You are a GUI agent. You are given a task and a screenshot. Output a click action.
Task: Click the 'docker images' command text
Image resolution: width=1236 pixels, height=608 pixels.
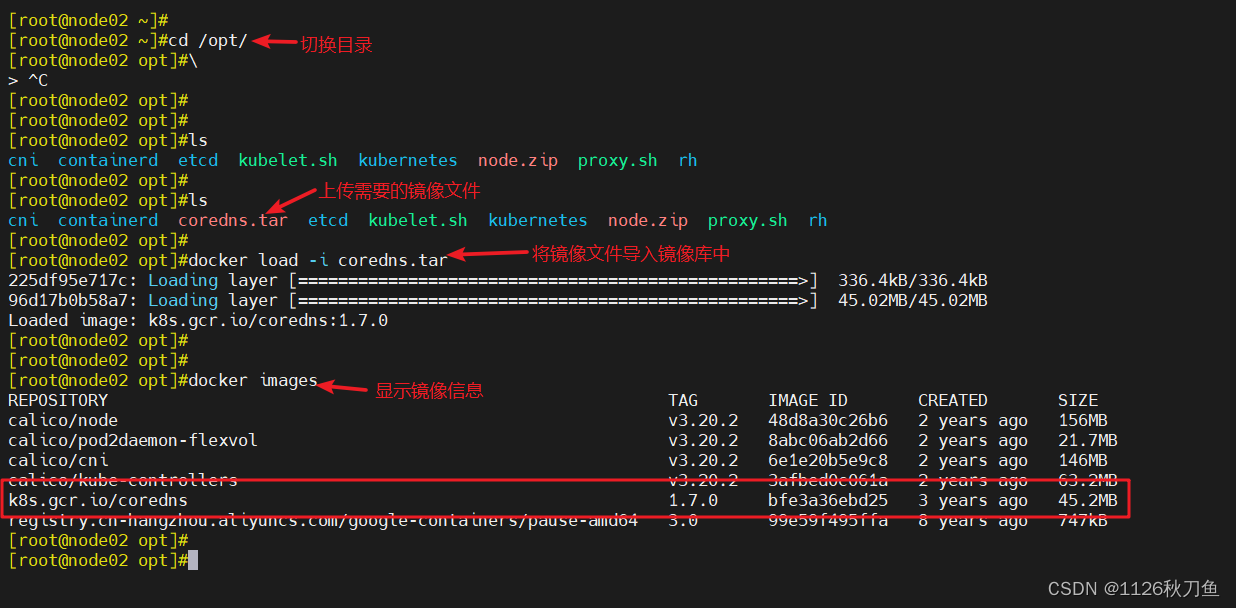tap(253, 380)
